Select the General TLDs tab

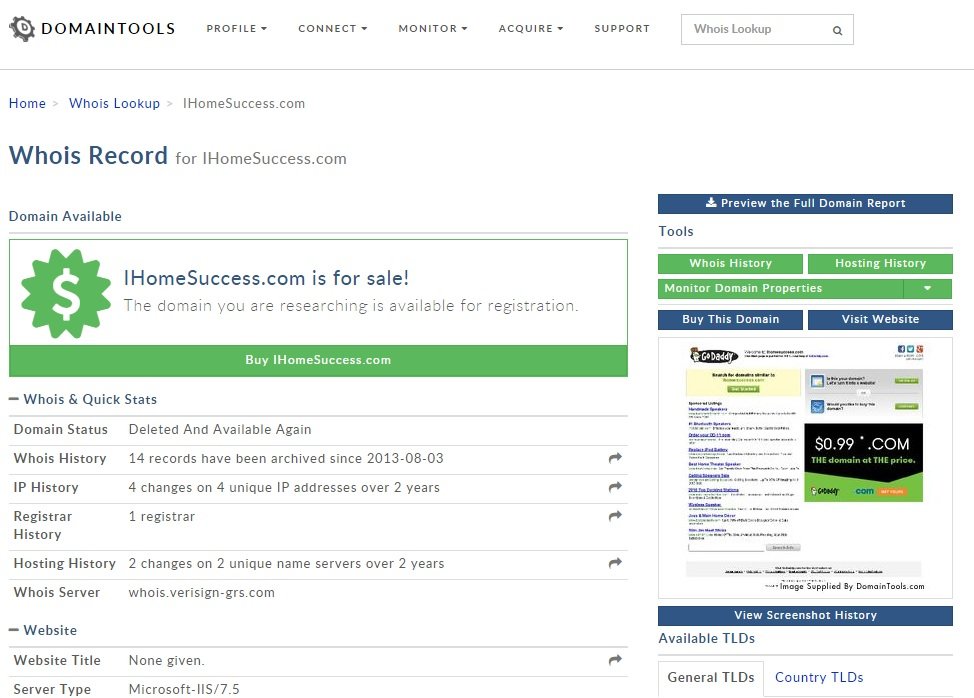711,678
